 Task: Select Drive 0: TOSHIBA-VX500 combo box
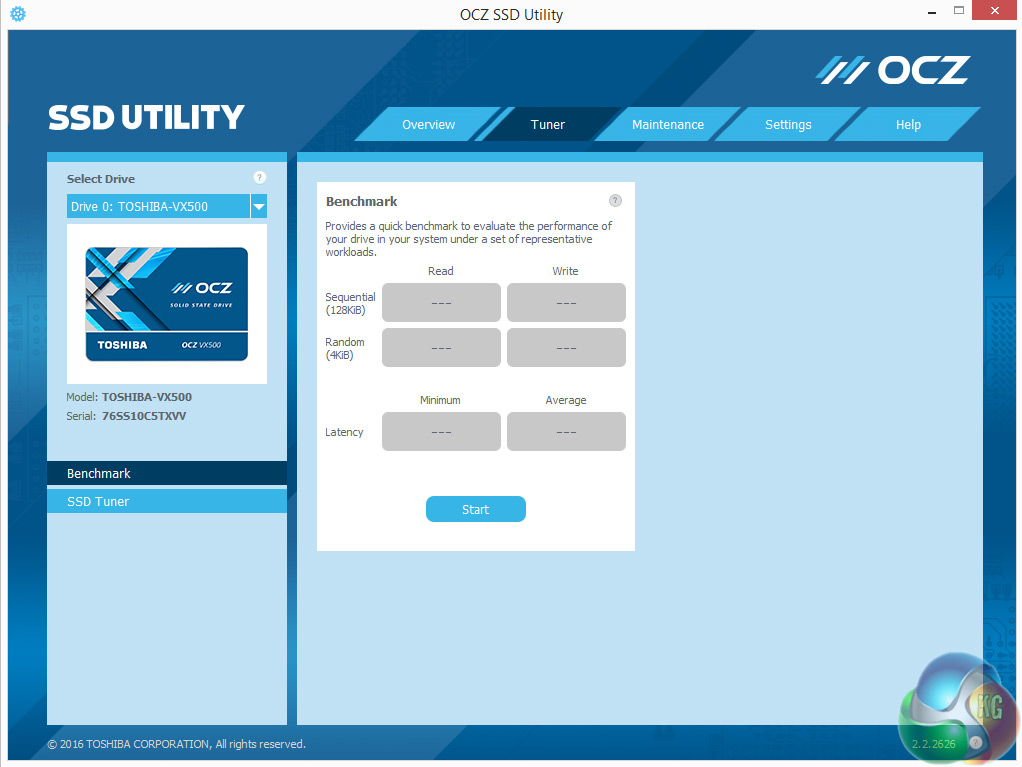point(167,207)
